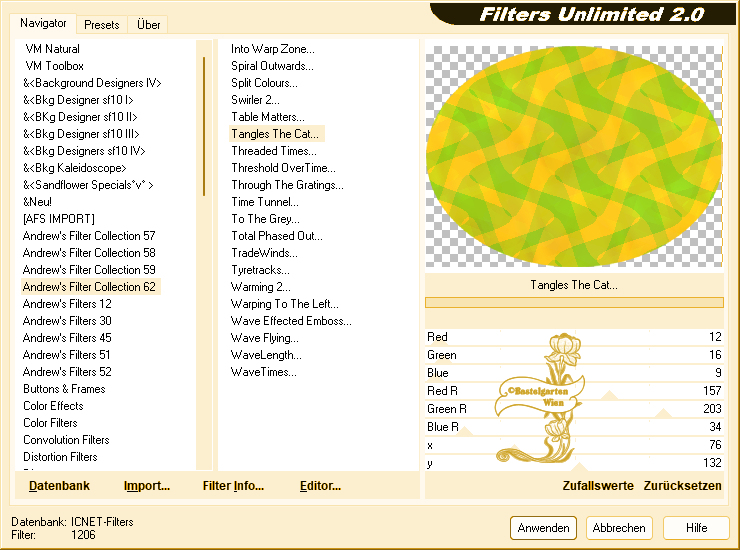The height and width of the screenshot is (550, 740).
Task: Select VM Natural filter category
Action: 52,49
